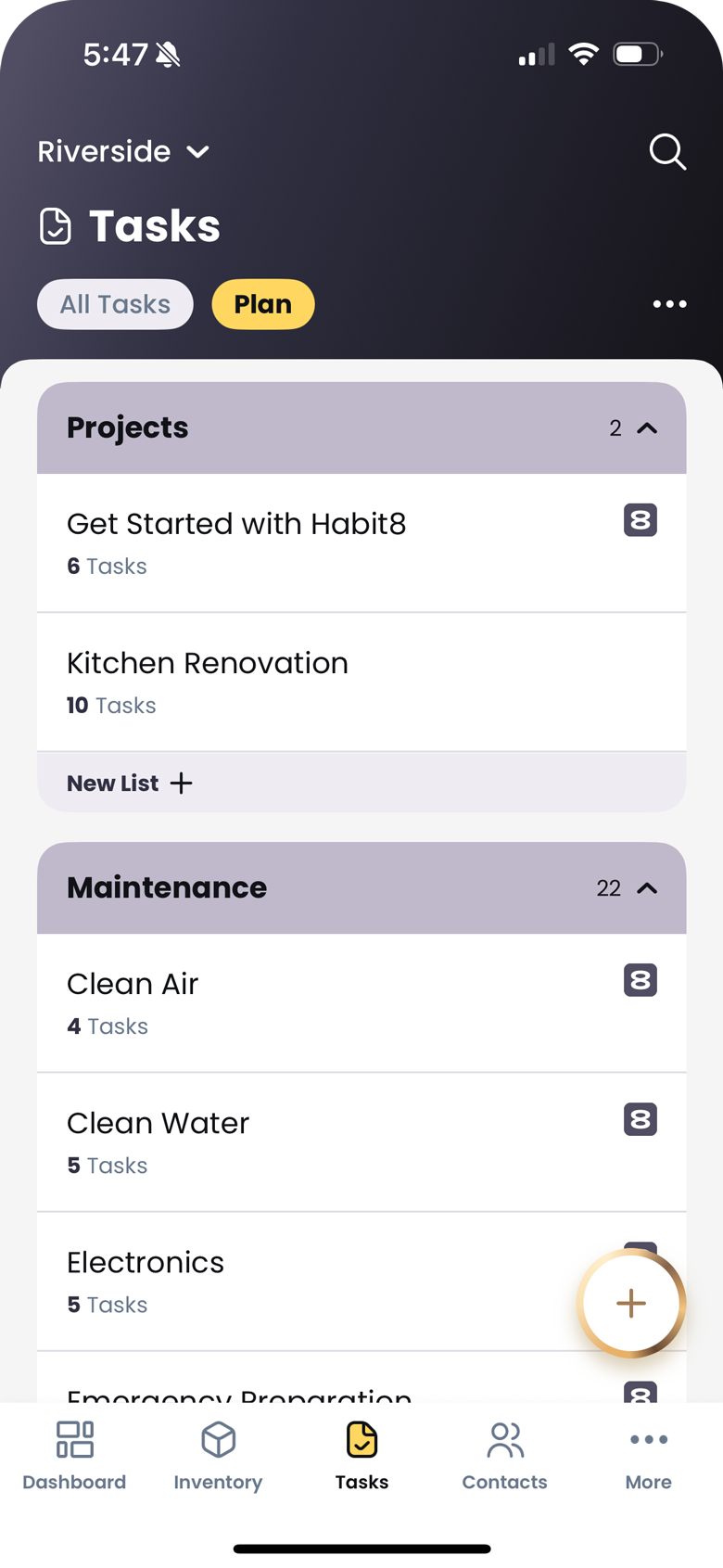Open the Riverside property dropdown
723x1568 pixels.
click(x=123, y=151)
